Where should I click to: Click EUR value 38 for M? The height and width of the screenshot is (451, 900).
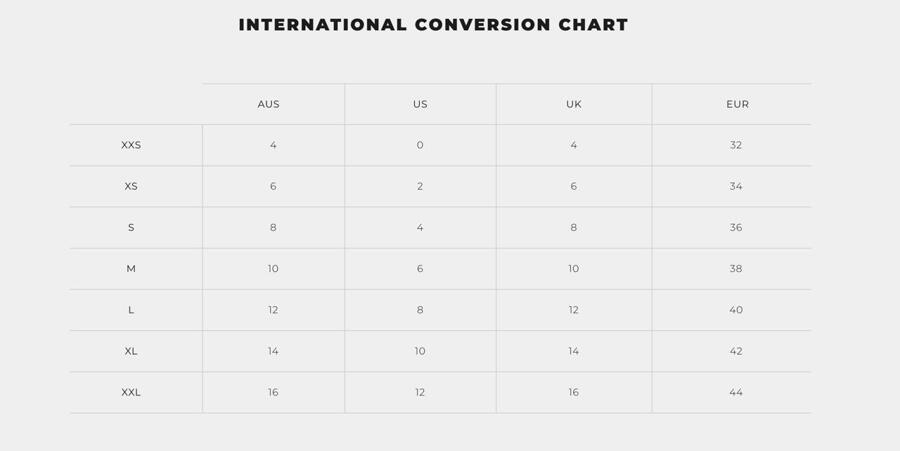[x=736, y=269]
